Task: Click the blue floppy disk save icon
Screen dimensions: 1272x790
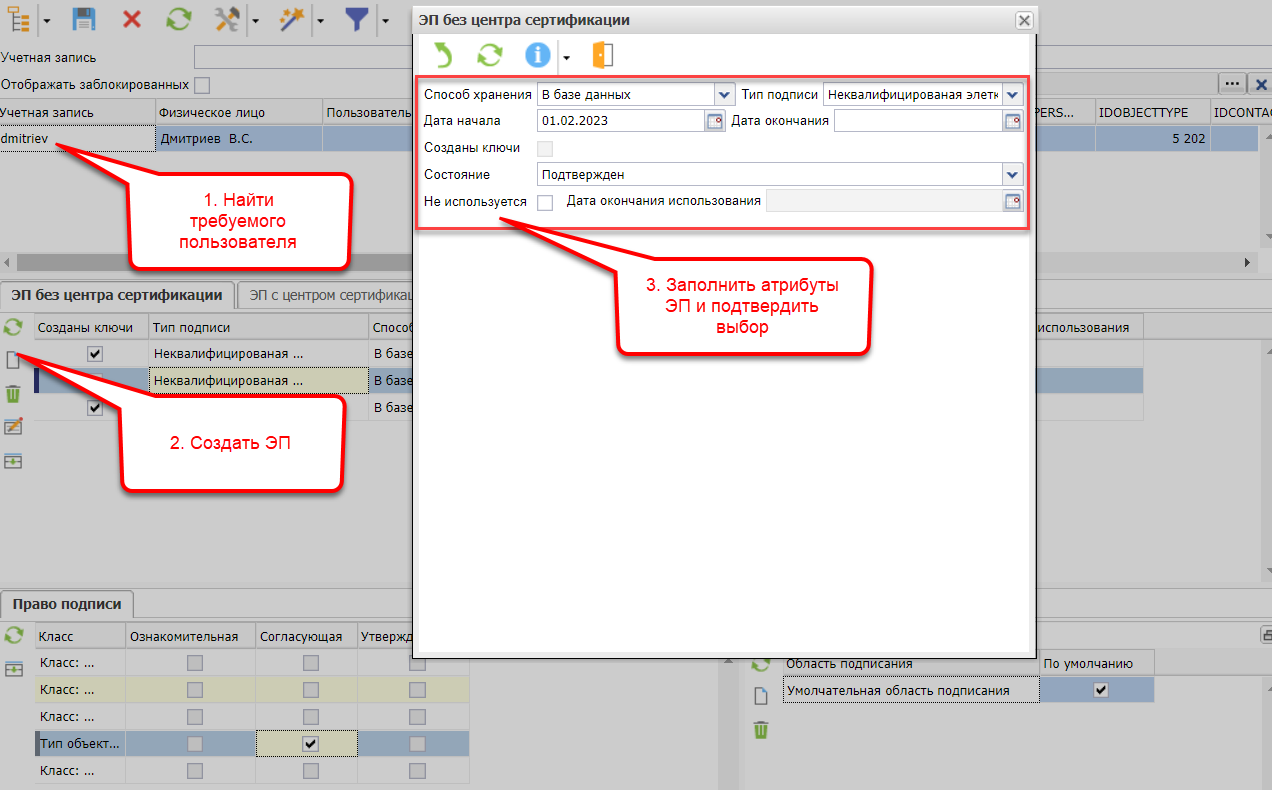Action: pyautogui.click(x=85, y=19)
